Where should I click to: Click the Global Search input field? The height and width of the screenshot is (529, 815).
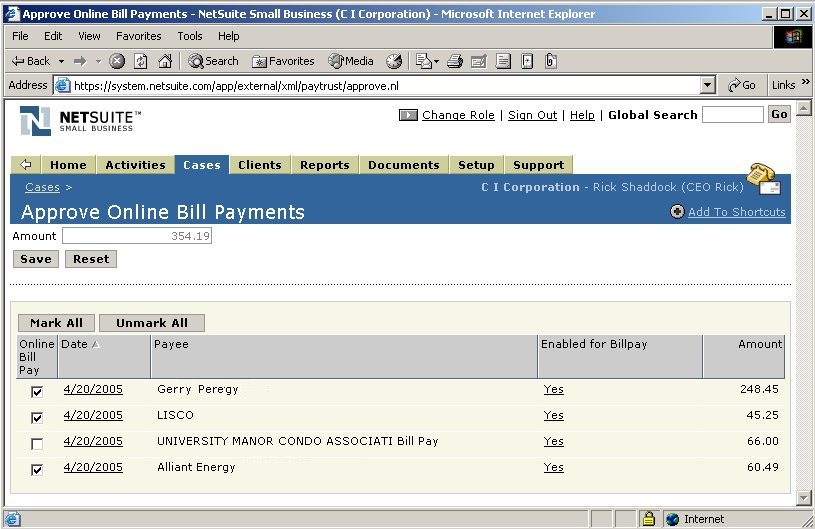coord(733,114)
